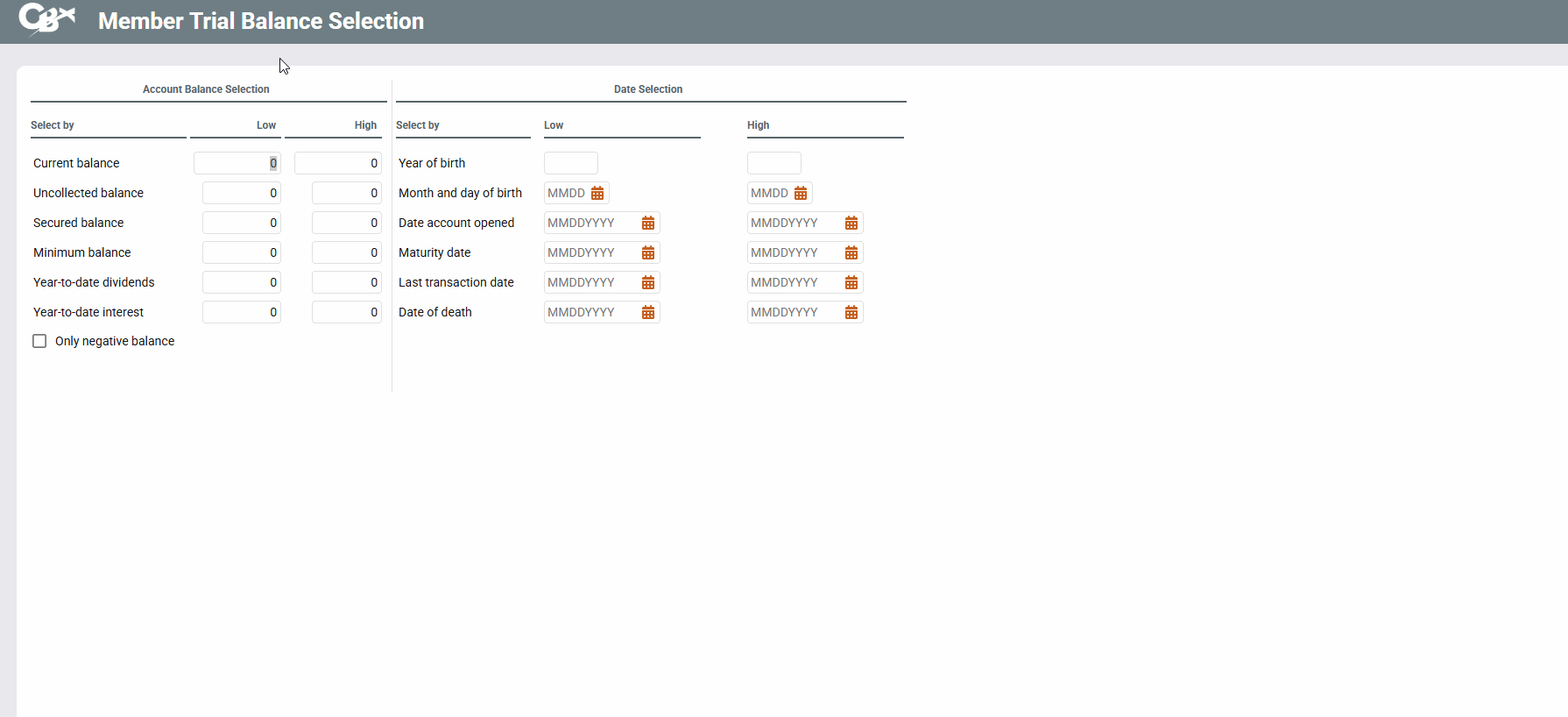Viewport: 1568px width, 717px height.
Task: Open calendar for Maturity date Low
Action: pos(648,252)
